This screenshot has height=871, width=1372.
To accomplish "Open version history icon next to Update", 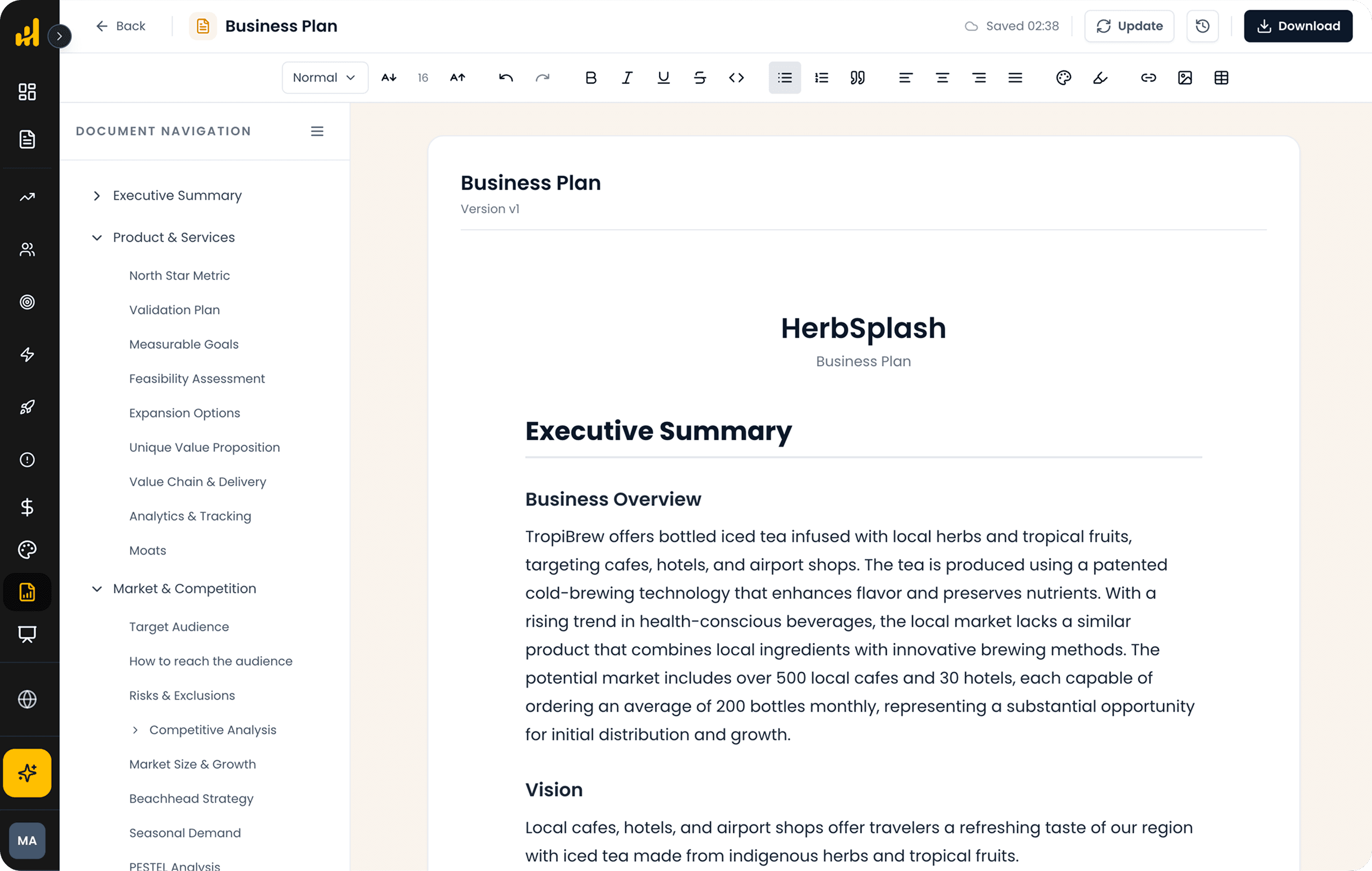I will (x=1202, y=26).
